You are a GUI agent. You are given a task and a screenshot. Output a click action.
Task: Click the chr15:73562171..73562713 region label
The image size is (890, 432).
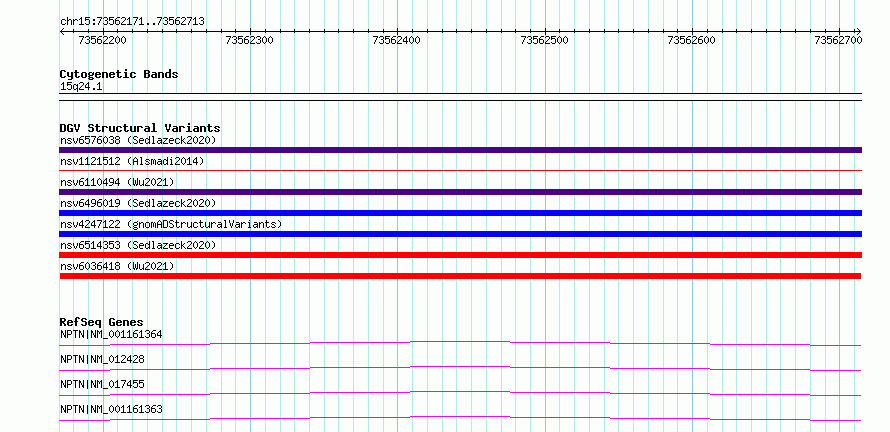coord(132,22)
